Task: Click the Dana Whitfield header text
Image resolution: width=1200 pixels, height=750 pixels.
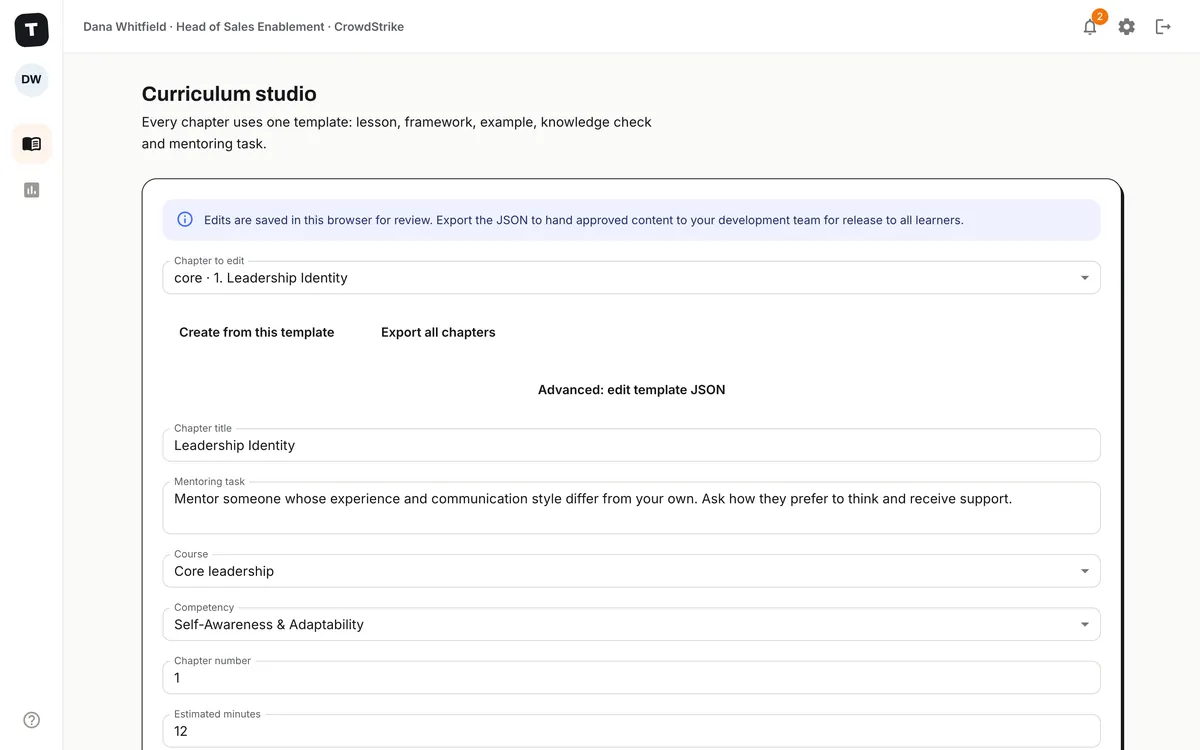Action: click(x=244, y=27)
